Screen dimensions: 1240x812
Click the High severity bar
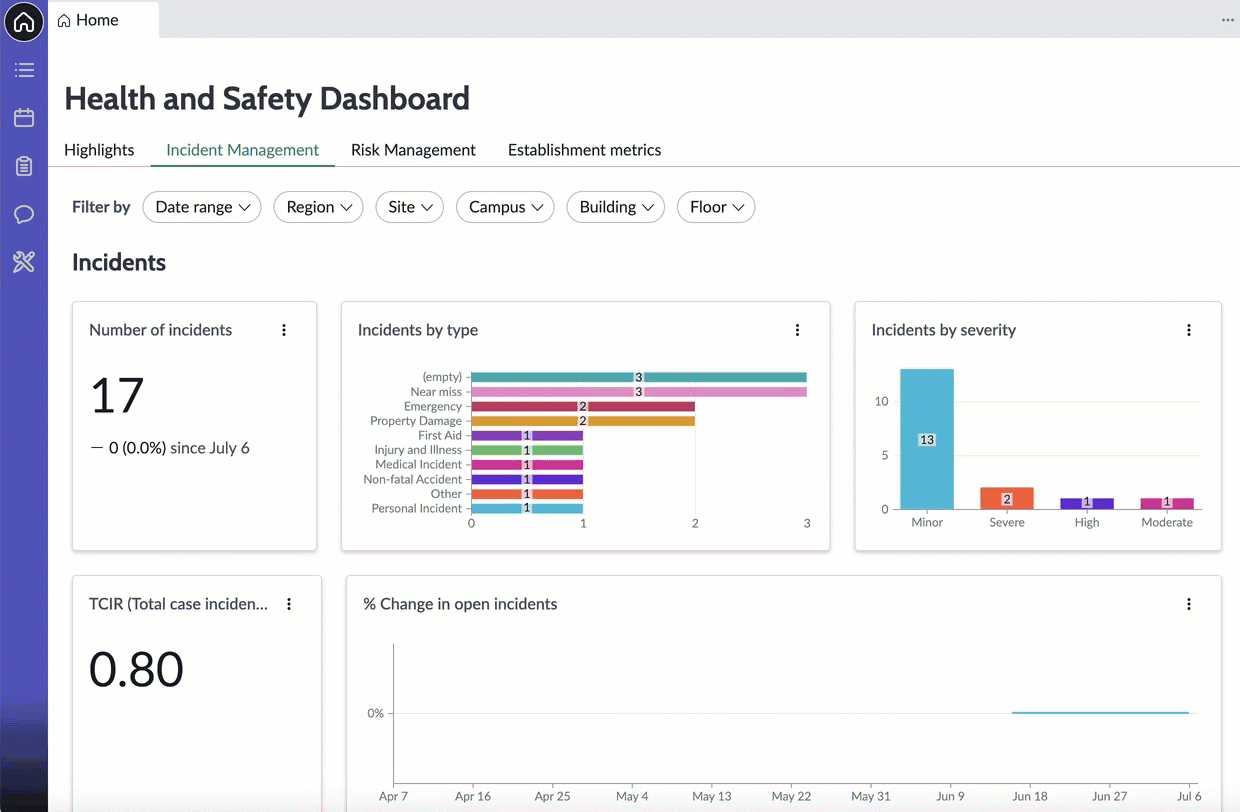click(1087, 503)
